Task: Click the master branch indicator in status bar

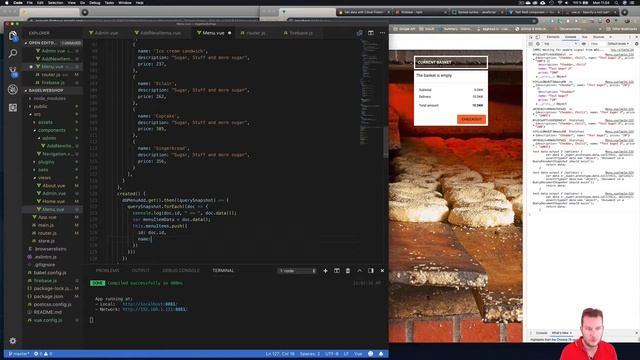Action: tap(19, 354)
